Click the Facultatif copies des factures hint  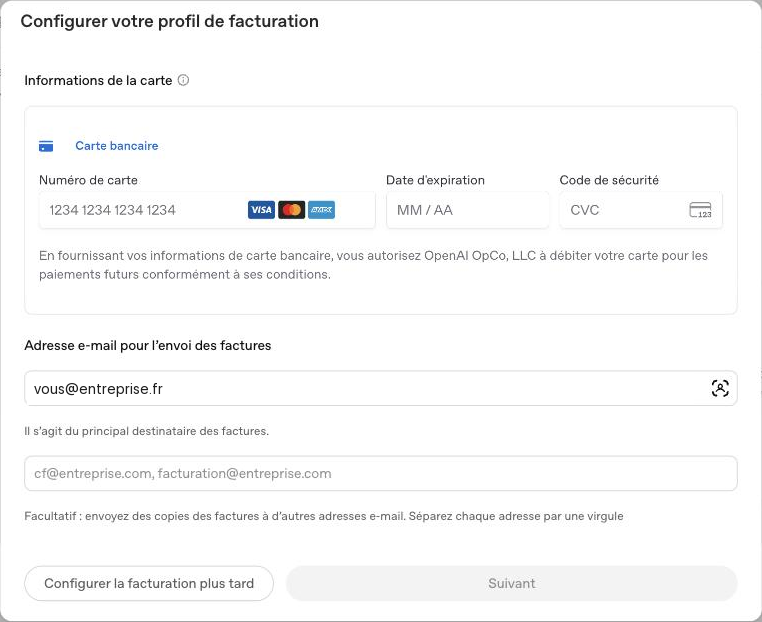324,516
